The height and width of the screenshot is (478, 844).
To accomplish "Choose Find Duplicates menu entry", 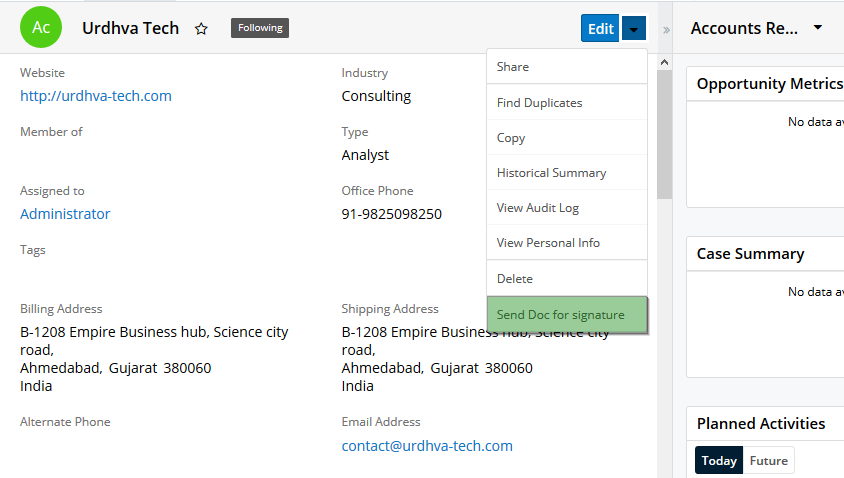I will [x=567, y=102].
